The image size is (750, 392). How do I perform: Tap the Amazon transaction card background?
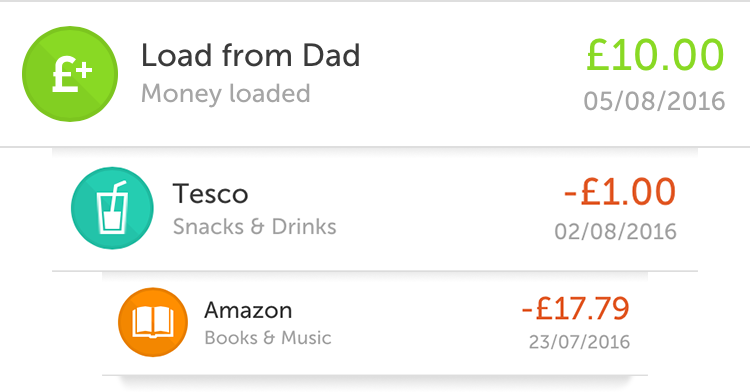[375, 324]
